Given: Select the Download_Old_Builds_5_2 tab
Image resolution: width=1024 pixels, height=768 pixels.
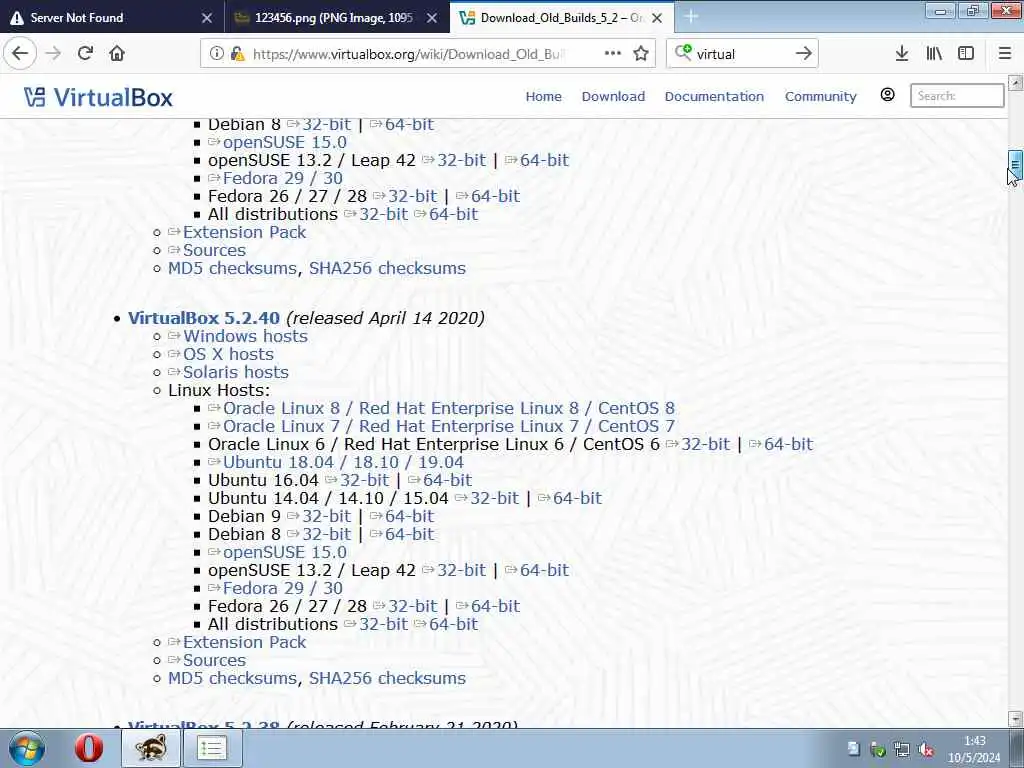Looking at the screenshot, I should point(563,18).
